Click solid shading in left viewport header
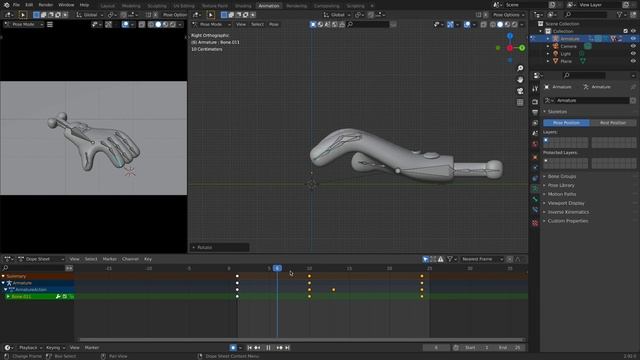The height and width of the screenshot is (360, 640). (158, 24)
